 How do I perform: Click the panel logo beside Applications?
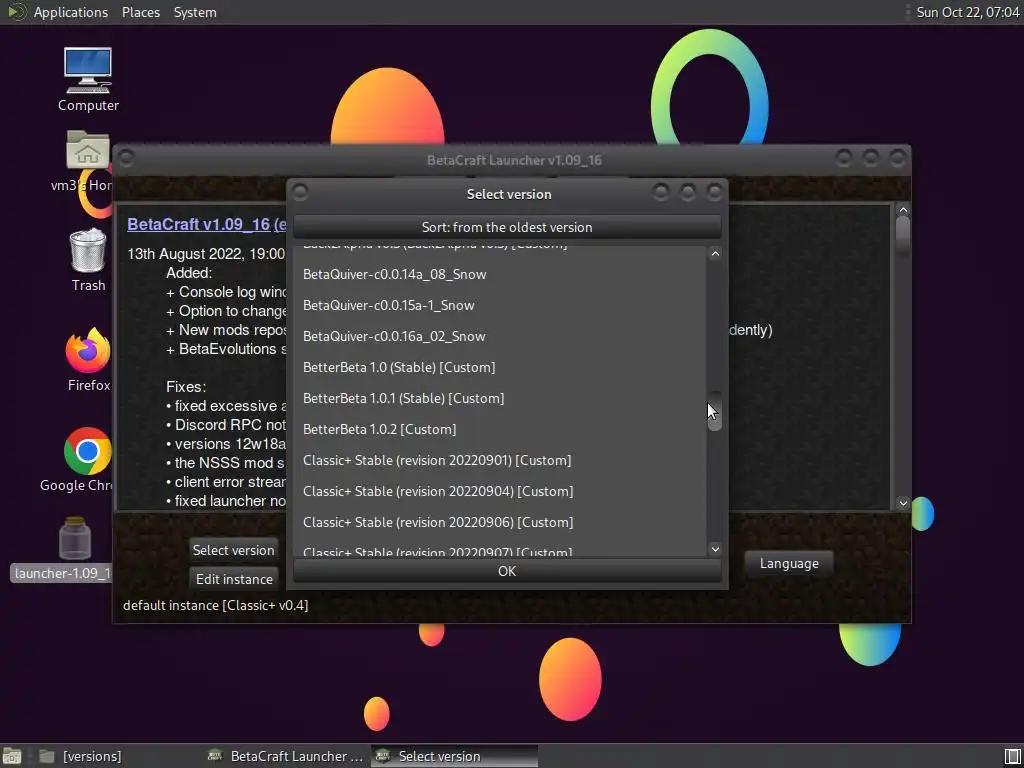click(16, 12)
